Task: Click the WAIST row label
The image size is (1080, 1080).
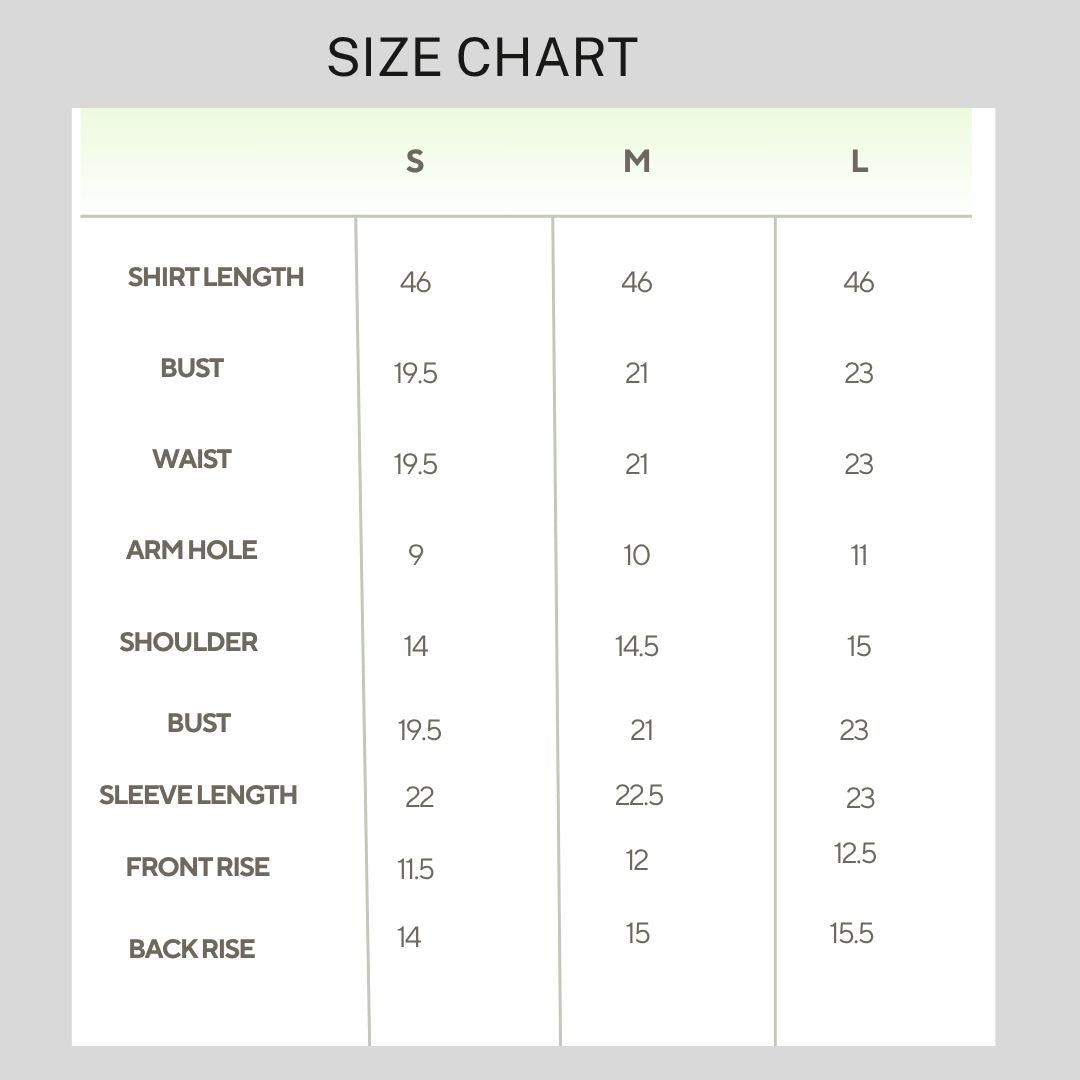Action: coord(191,459)
